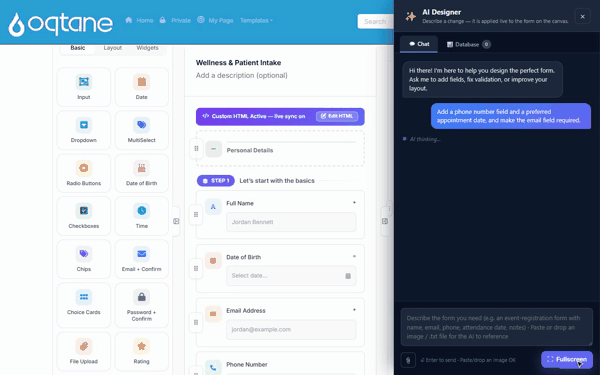
Task: Add a Rating widget
Action: pos(142,352)
